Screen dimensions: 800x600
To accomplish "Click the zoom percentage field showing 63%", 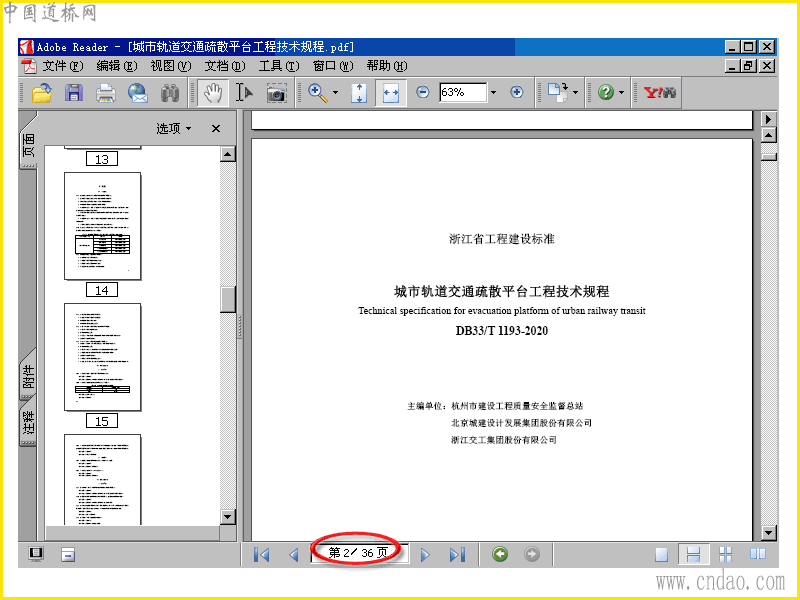I will [x=463, y=92].
